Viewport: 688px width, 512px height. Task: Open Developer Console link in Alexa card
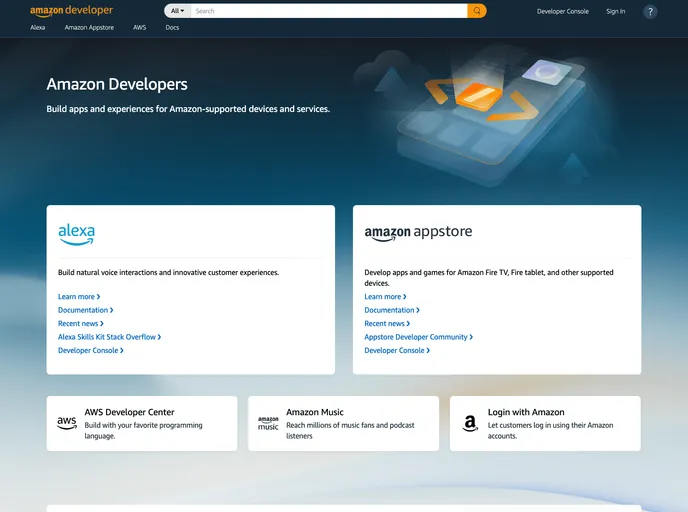point(91,351)
